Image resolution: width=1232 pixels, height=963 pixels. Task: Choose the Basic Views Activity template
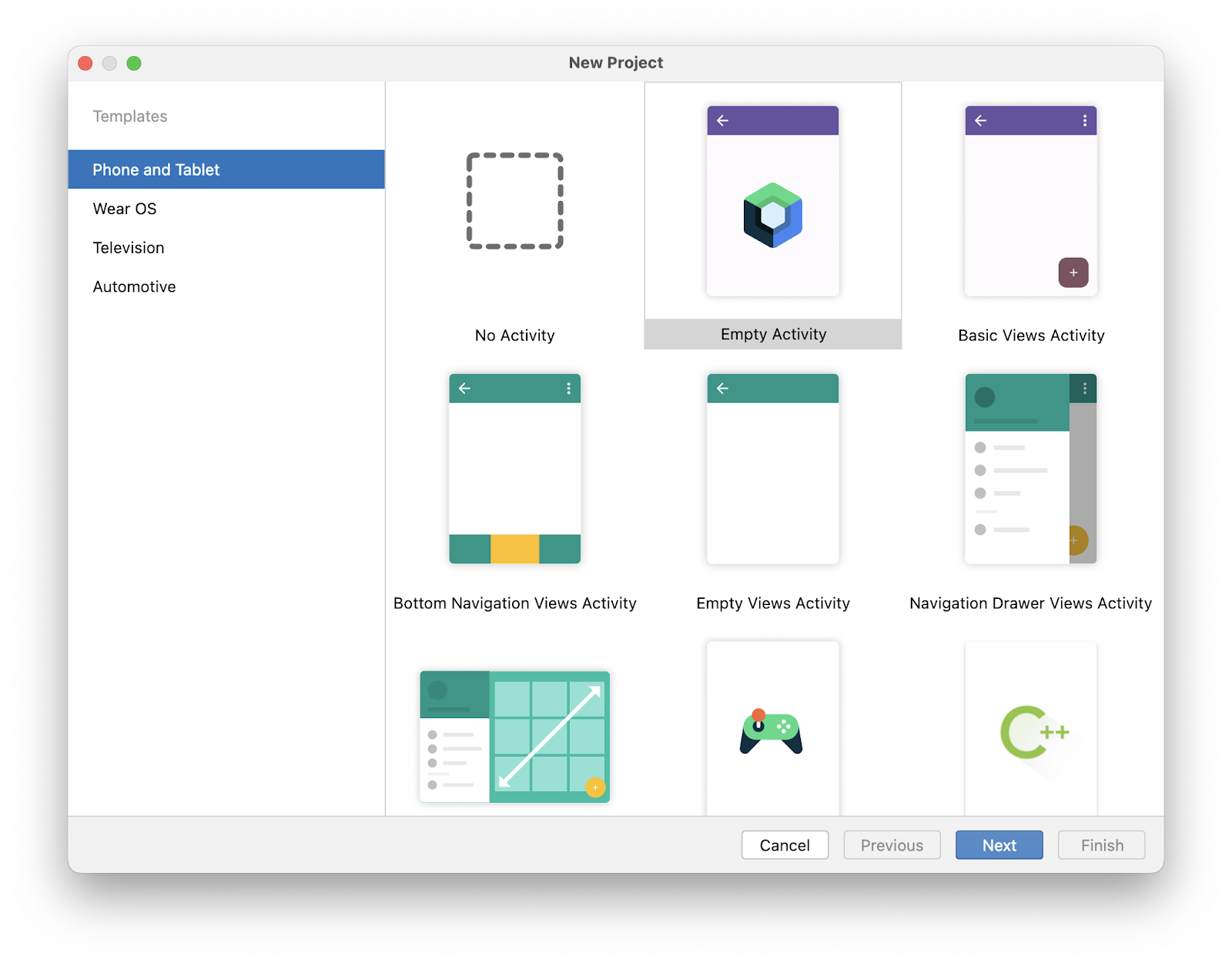(x=1030, y=201)
